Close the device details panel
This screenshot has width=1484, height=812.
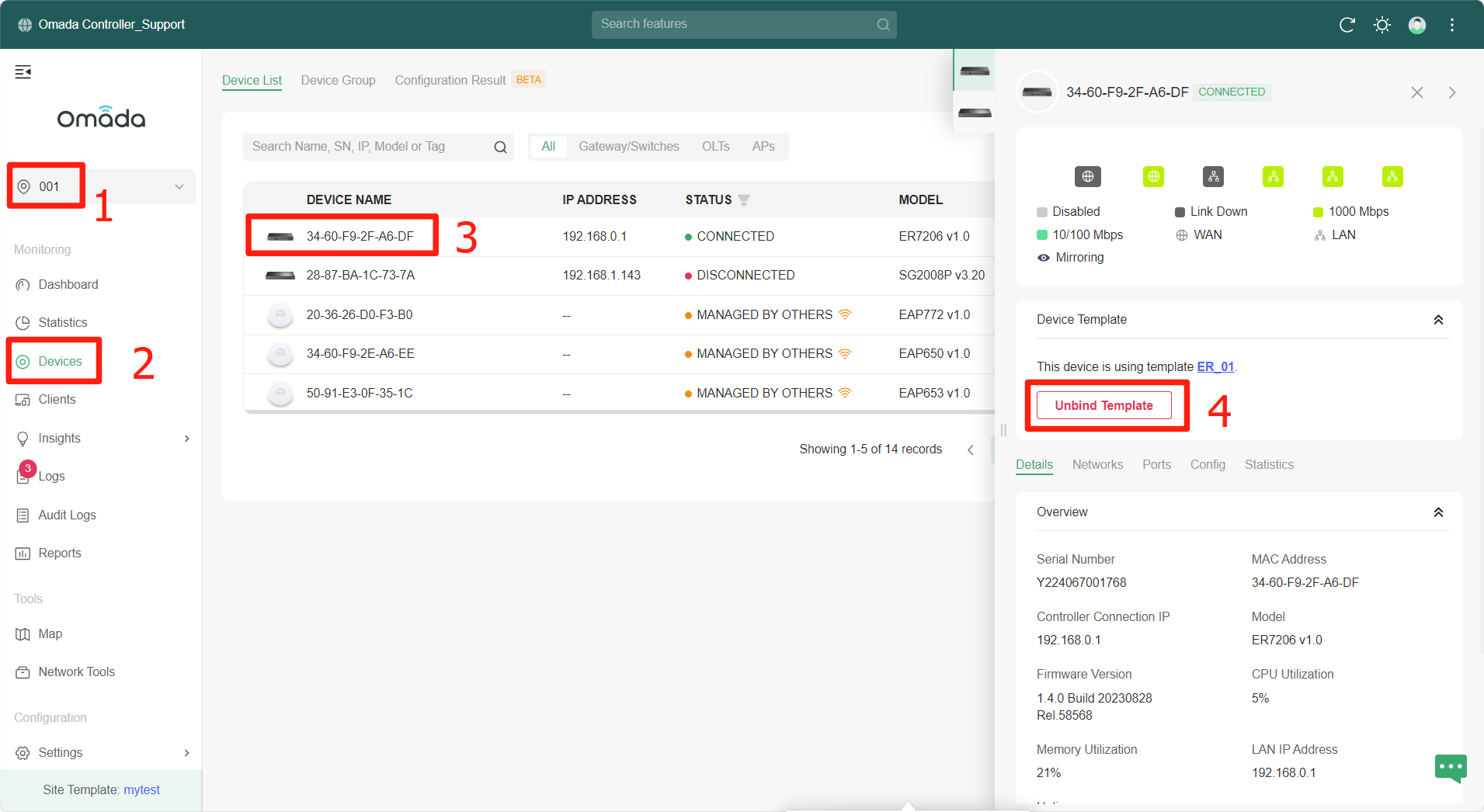(1417, 92)
